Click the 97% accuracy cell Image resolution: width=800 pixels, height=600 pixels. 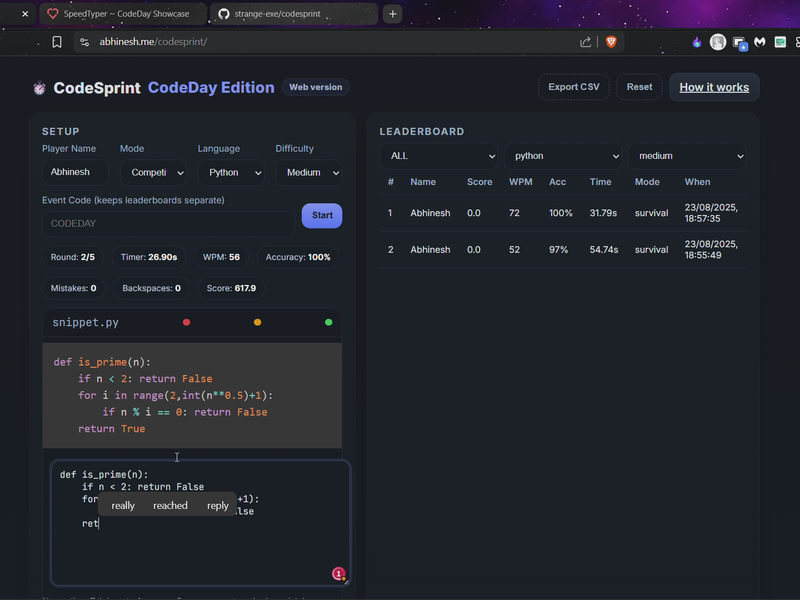(559, 250)
